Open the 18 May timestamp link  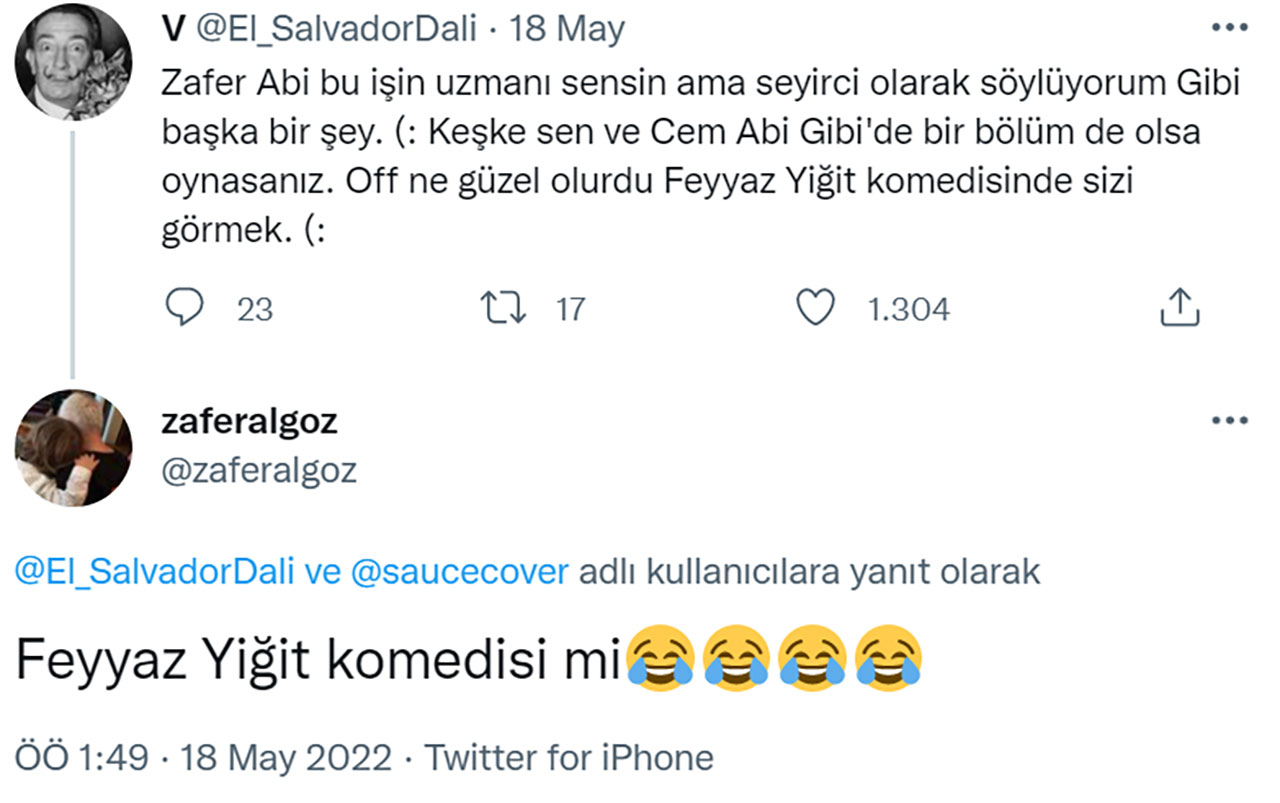click(567, 30)
